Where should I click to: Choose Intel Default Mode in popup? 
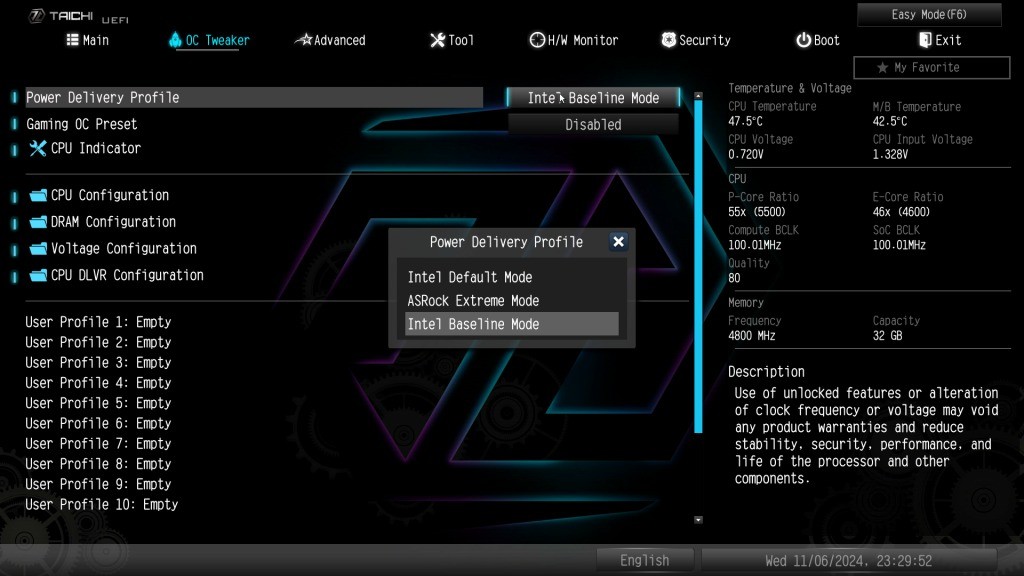(511, 277)
